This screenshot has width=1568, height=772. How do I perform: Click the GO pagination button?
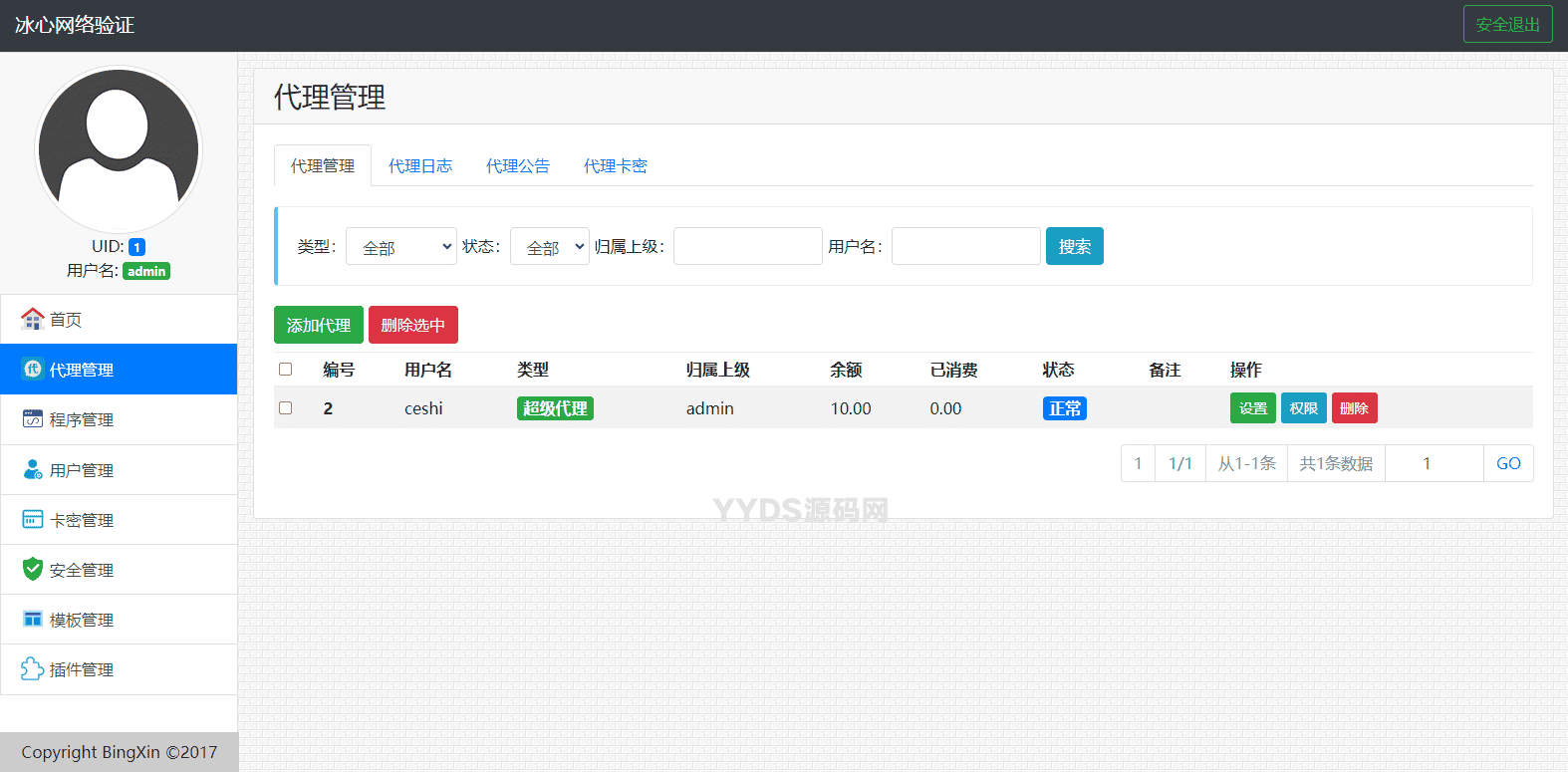(x=1508, y=463)
